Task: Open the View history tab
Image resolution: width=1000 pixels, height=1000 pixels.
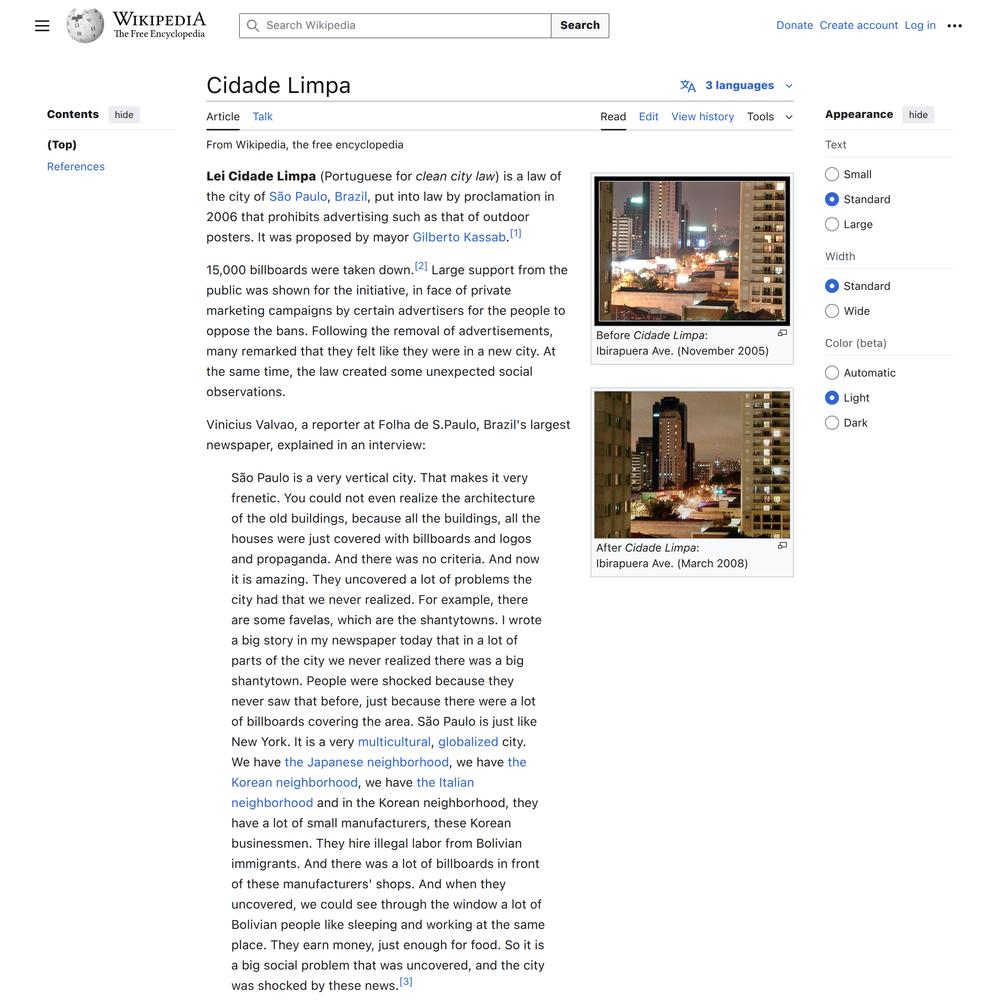Action: point(702,117)
